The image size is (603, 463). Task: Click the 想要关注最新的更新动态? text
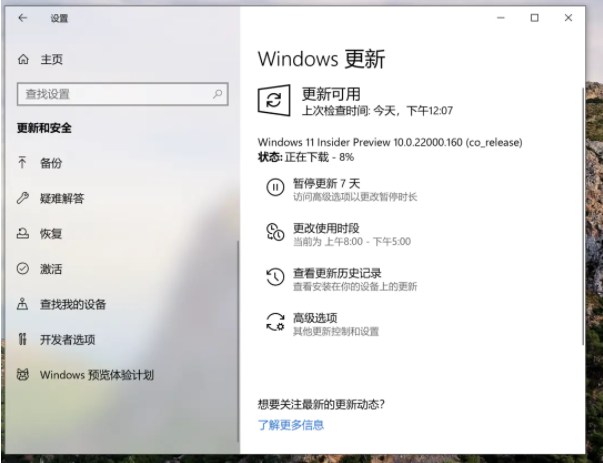coord(321,404)
